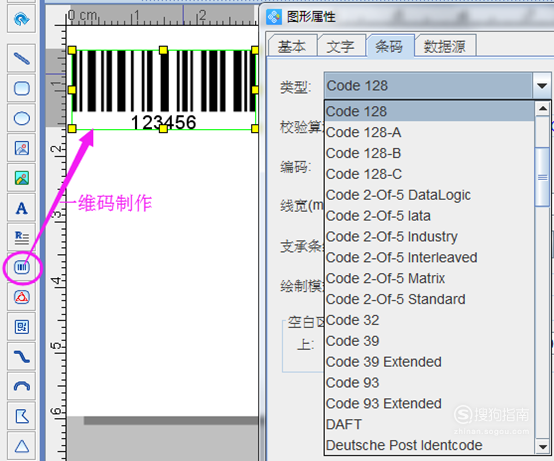Select the Rich Text tool

(x=22, y=237)
